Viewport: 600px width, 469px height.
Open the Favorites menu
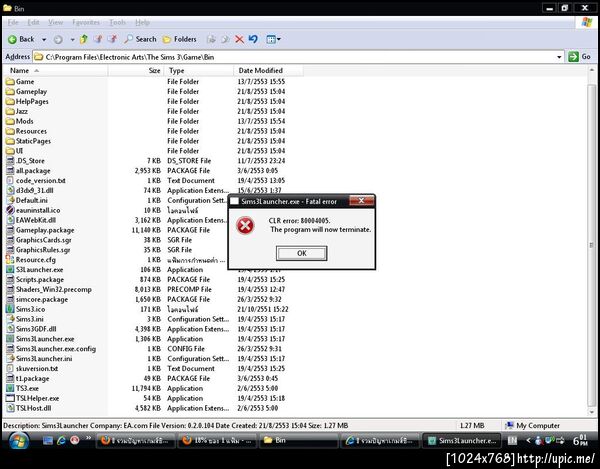tap(86, 22)
